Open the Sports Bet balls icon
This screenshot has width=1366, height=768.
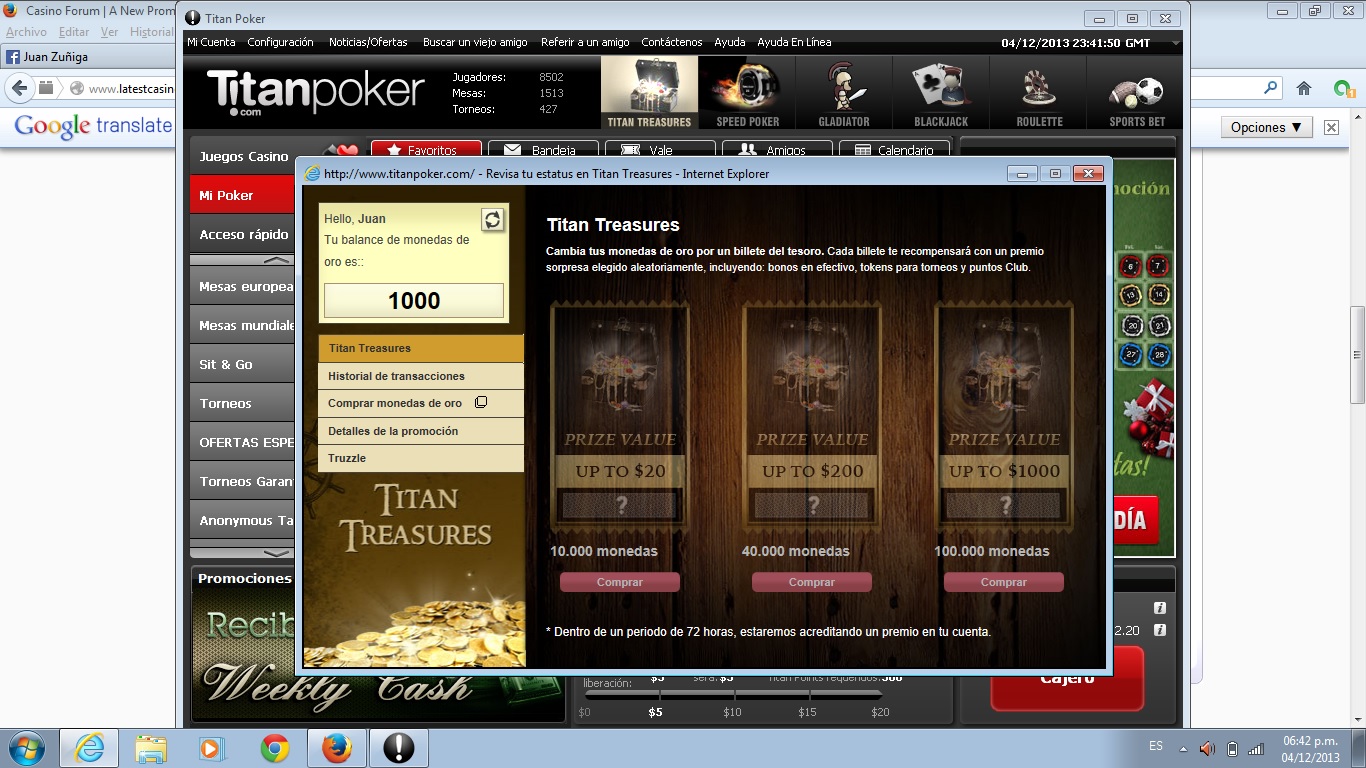1137,92
